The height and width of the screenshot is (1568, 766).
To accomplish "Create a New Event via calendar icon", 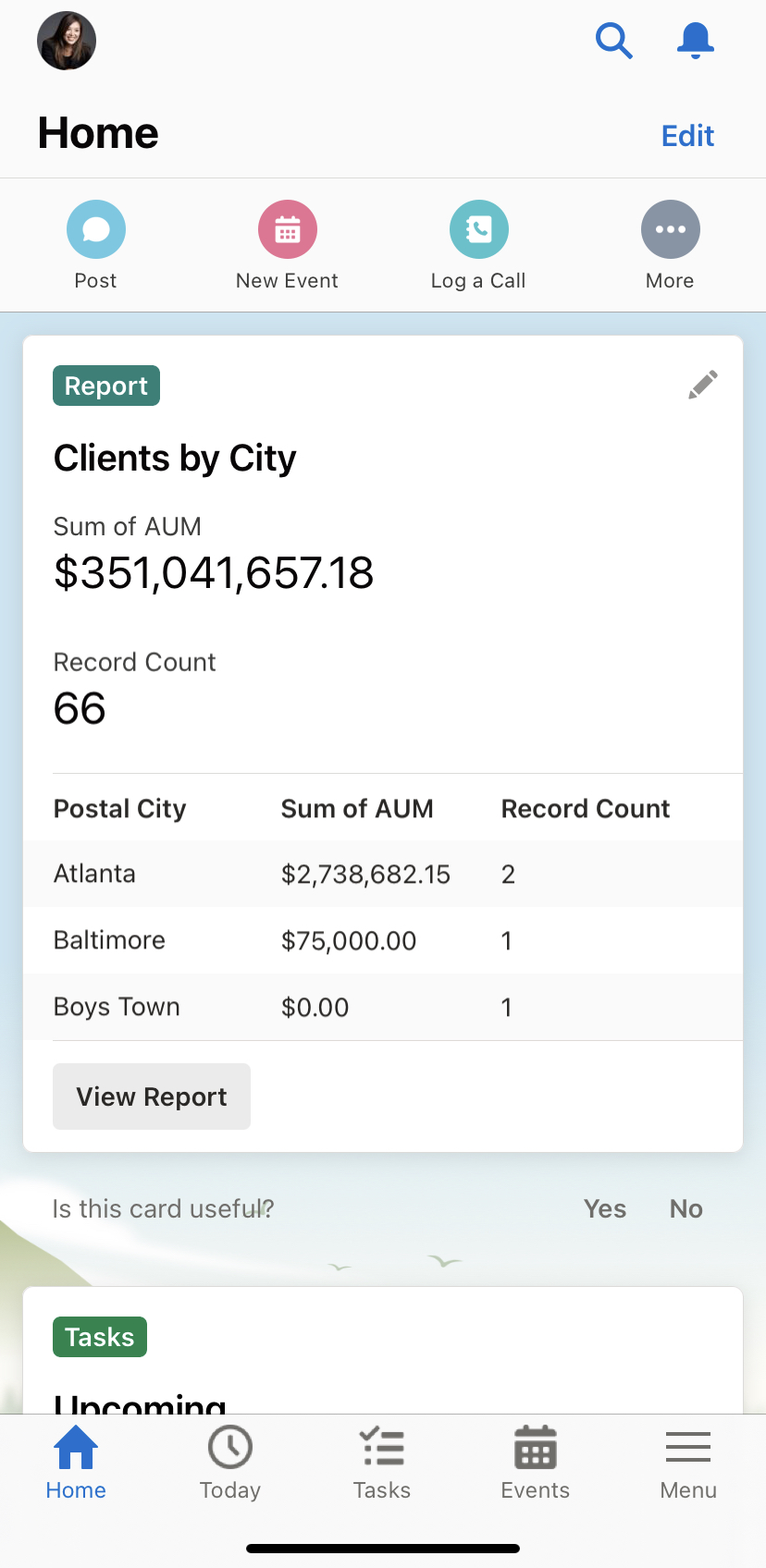I will (x=288, y=229).
